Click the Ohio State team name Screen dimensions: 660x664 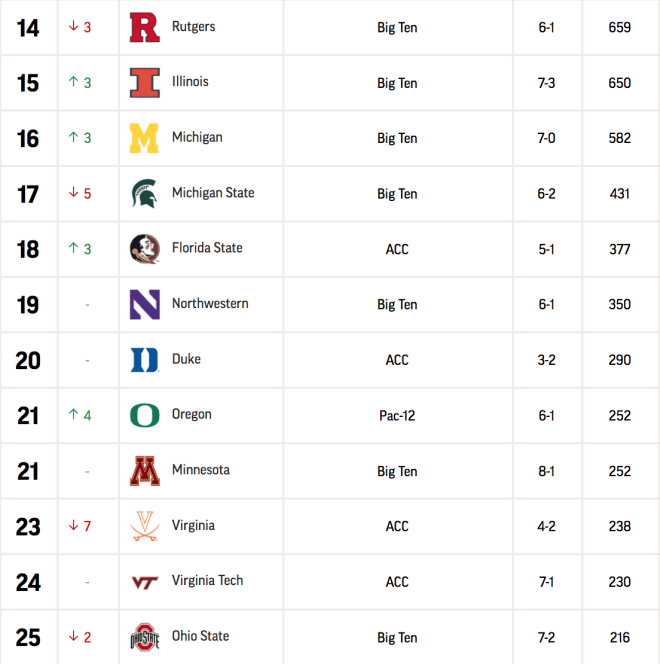[200, 636]
